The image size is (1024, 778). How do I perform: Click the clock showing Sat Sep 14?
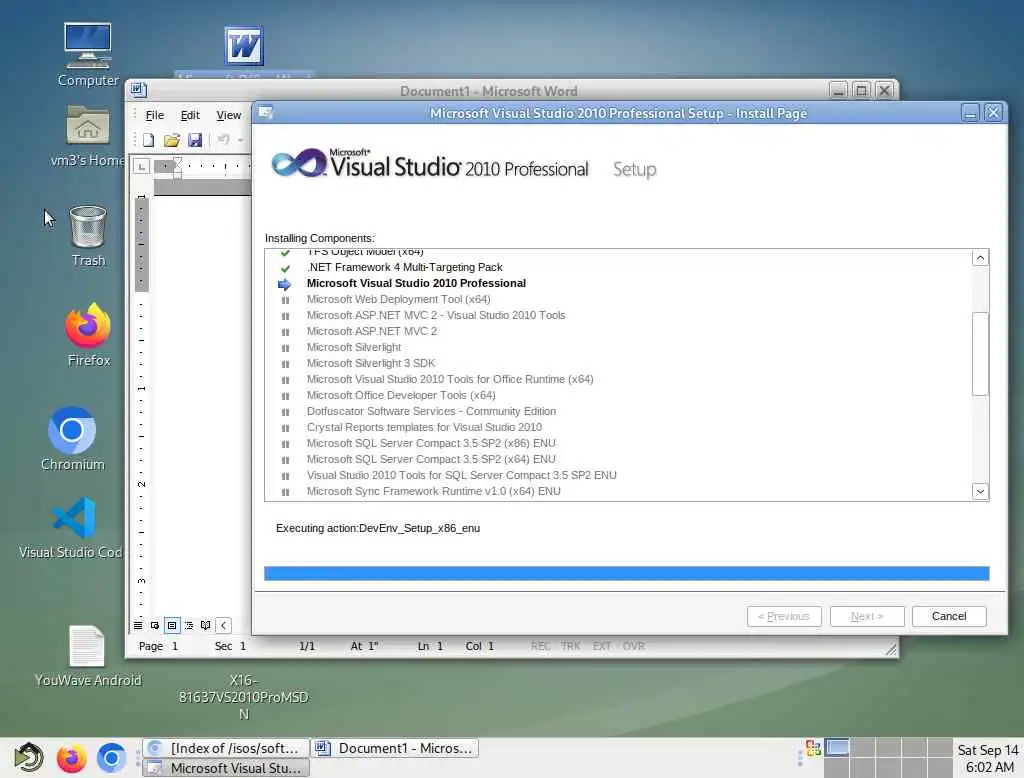click(x=987, y=758)
